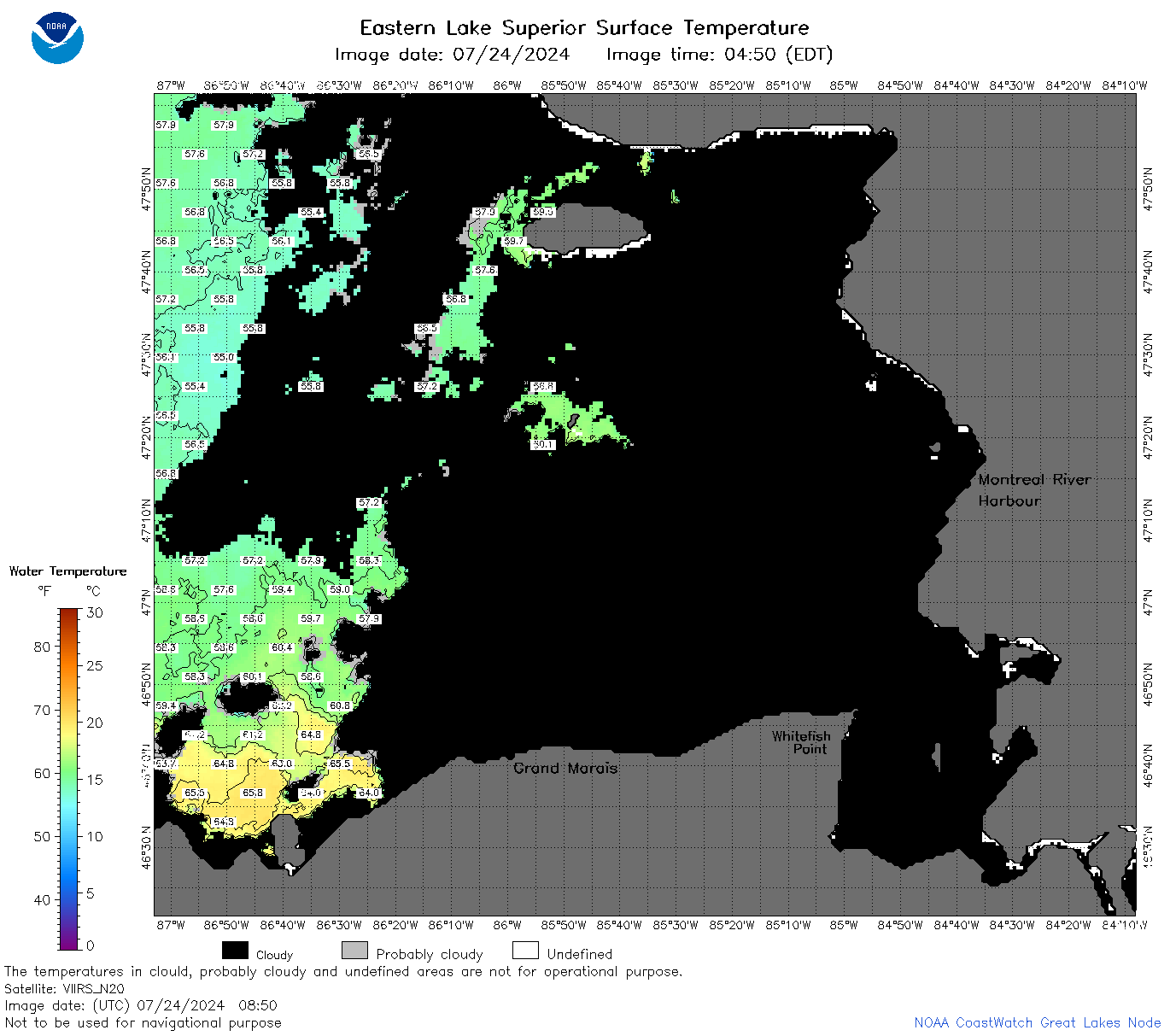
Task: Open the NOAA CoastWatch Great Lakes Node link
Action: pos(1037,1022)
